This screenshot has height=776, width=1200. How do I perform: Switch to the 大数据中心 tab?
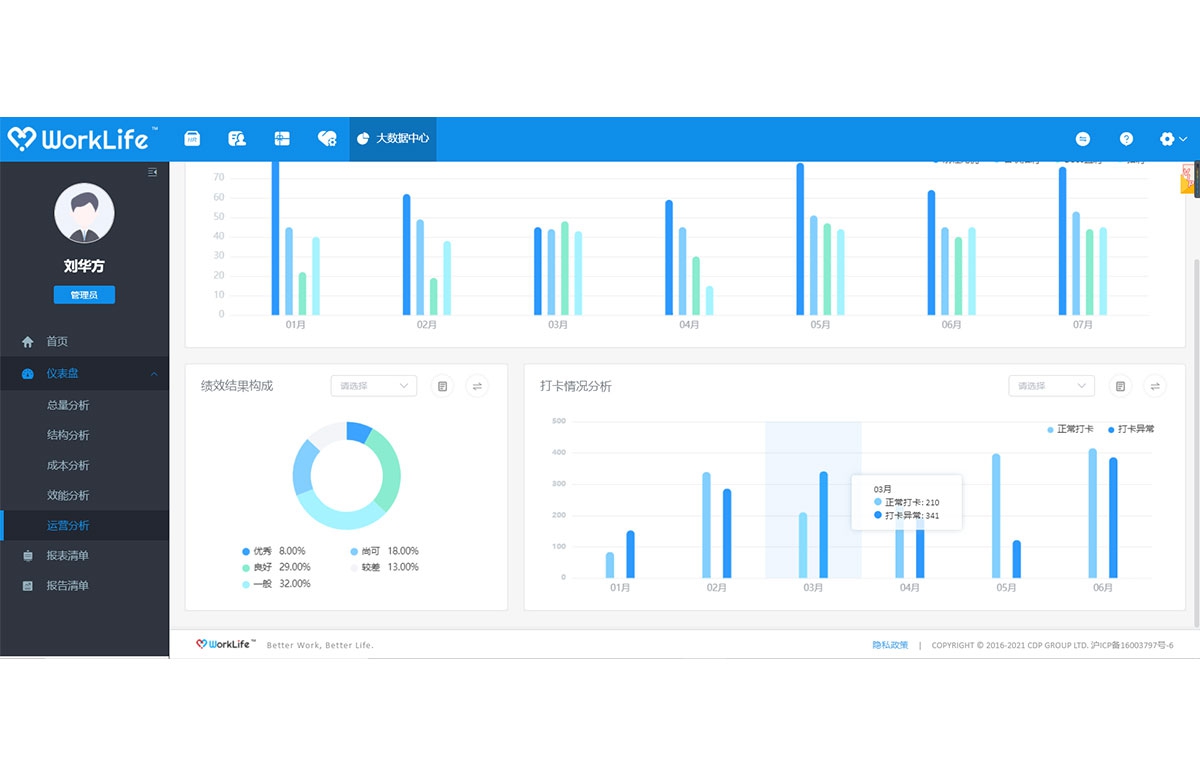[393, 139]
